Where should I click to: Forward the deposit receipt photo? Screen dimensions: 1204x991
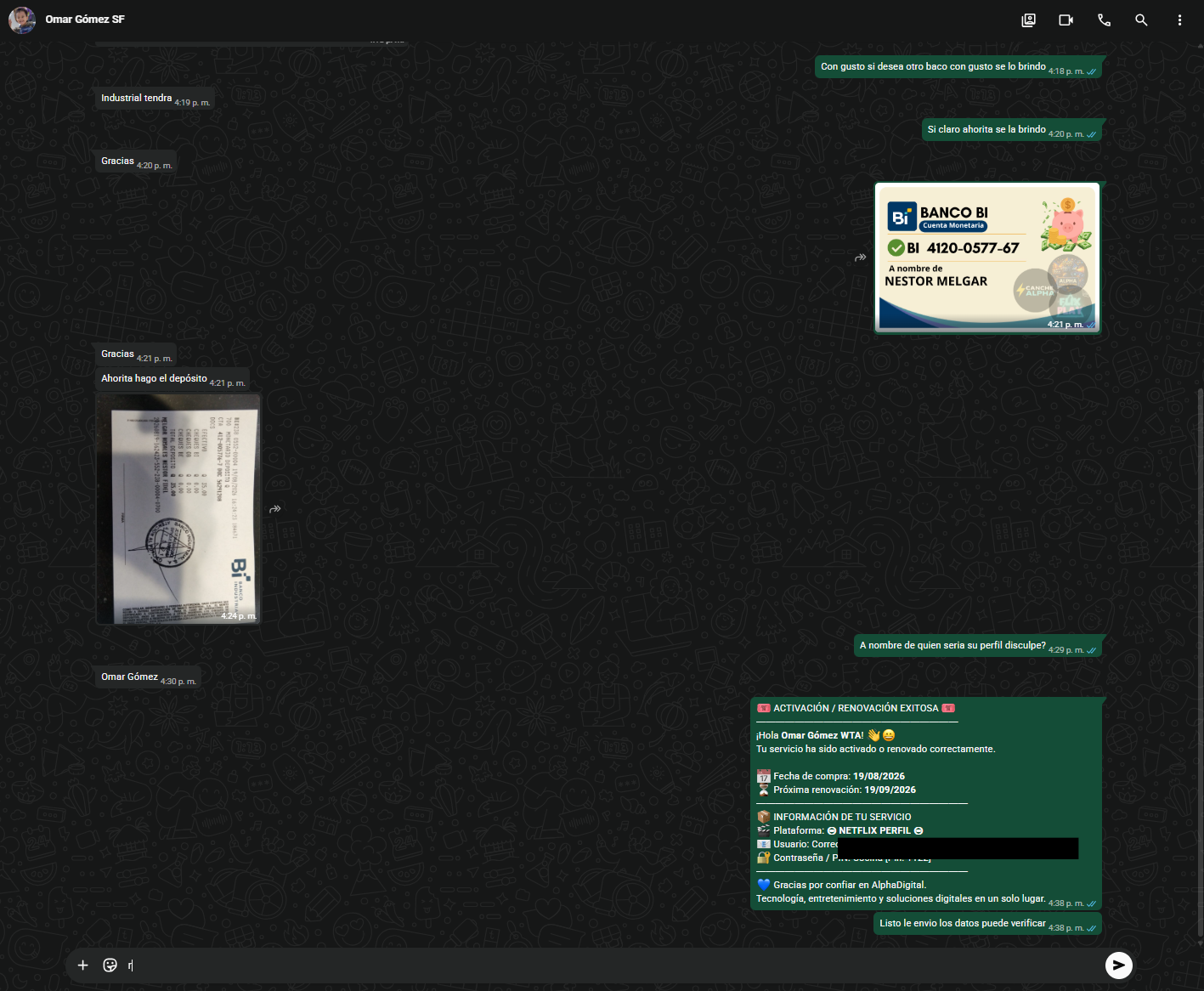[274, 509]
